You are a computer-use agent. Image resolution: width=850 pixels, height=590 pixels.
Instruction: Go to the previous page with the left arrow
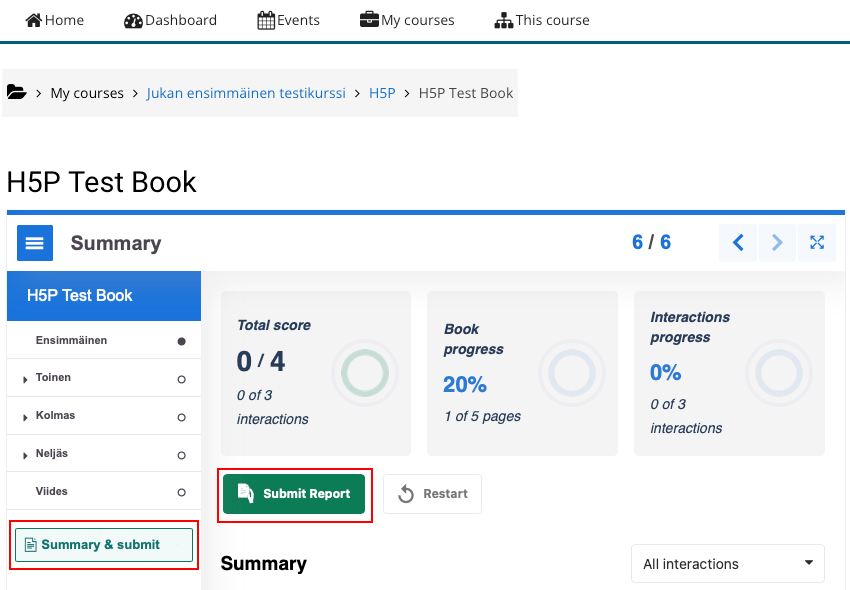738,242
